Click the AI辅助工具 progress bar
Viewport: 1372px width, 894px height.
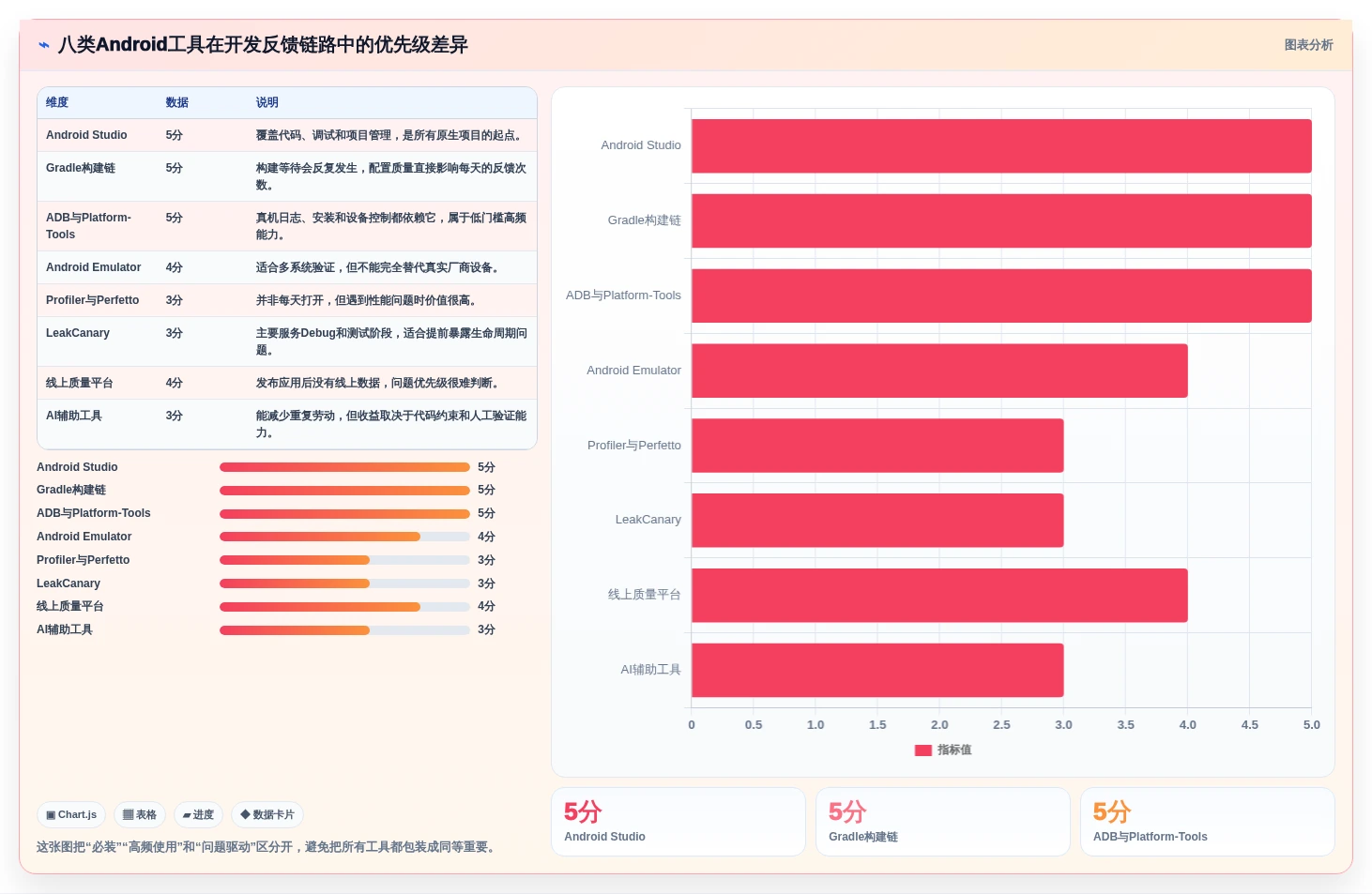(344, 630)
